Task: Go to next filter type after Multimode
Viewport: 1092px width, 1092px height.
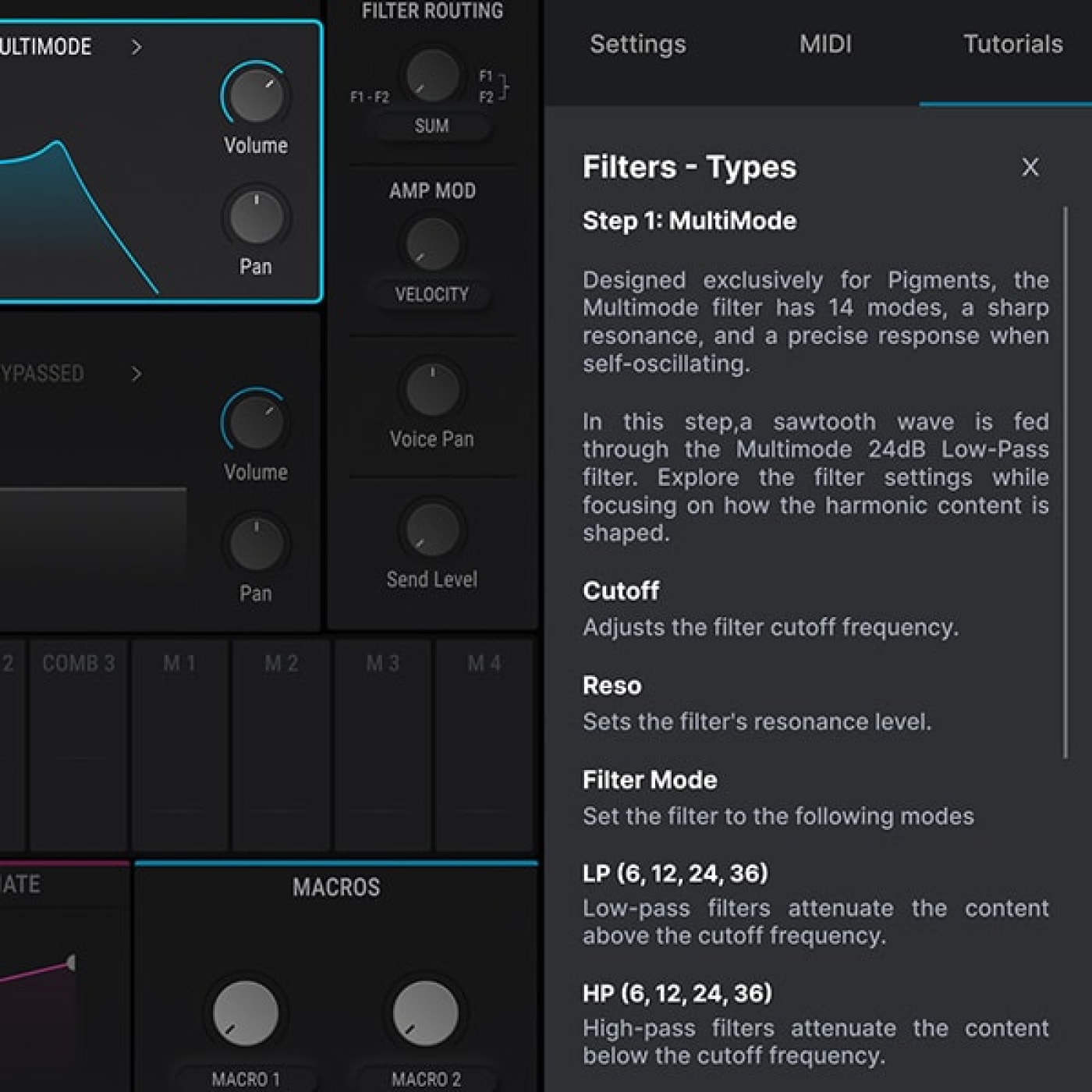Action: coord(136,48)
